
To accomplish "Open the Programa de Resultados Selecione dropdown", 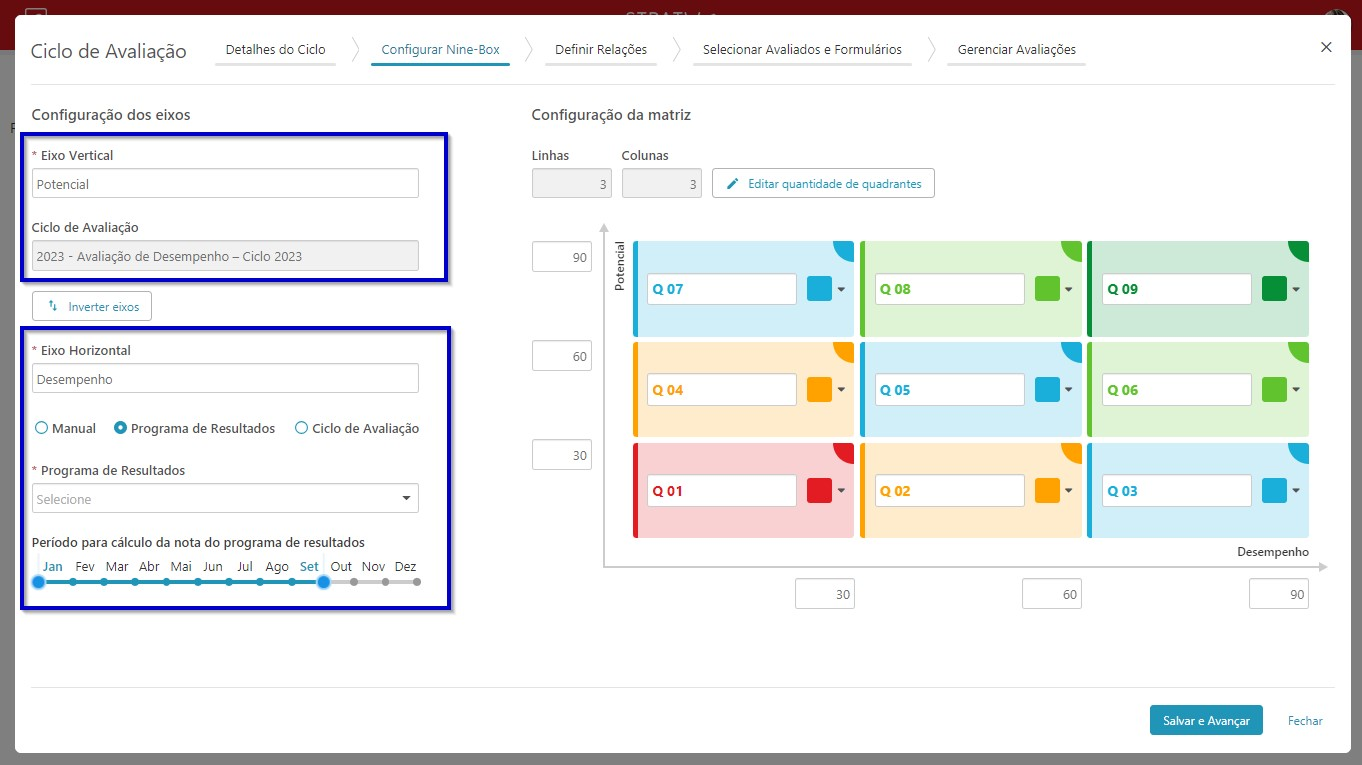I will (x=225, y=499).
